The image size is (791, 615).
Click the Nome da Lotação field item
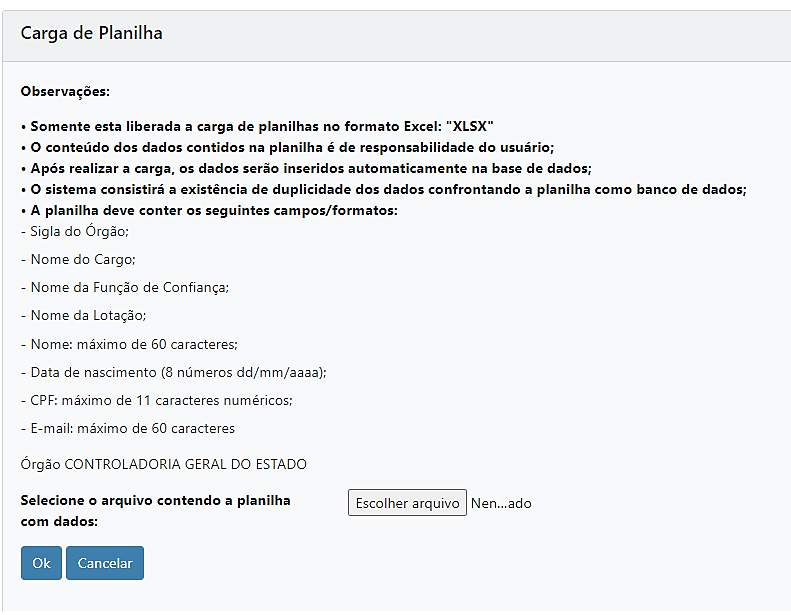click(84, 315)
